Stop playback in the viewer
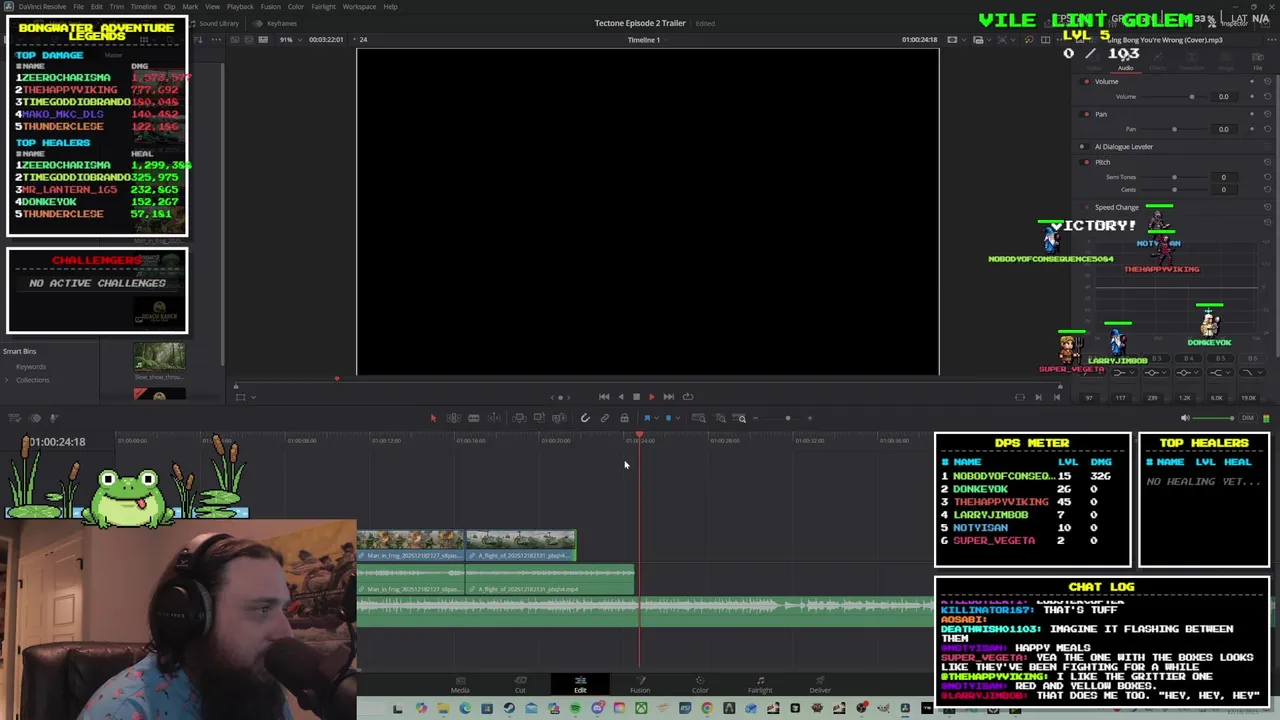The image size is (1280, 720). click(636, 397)
